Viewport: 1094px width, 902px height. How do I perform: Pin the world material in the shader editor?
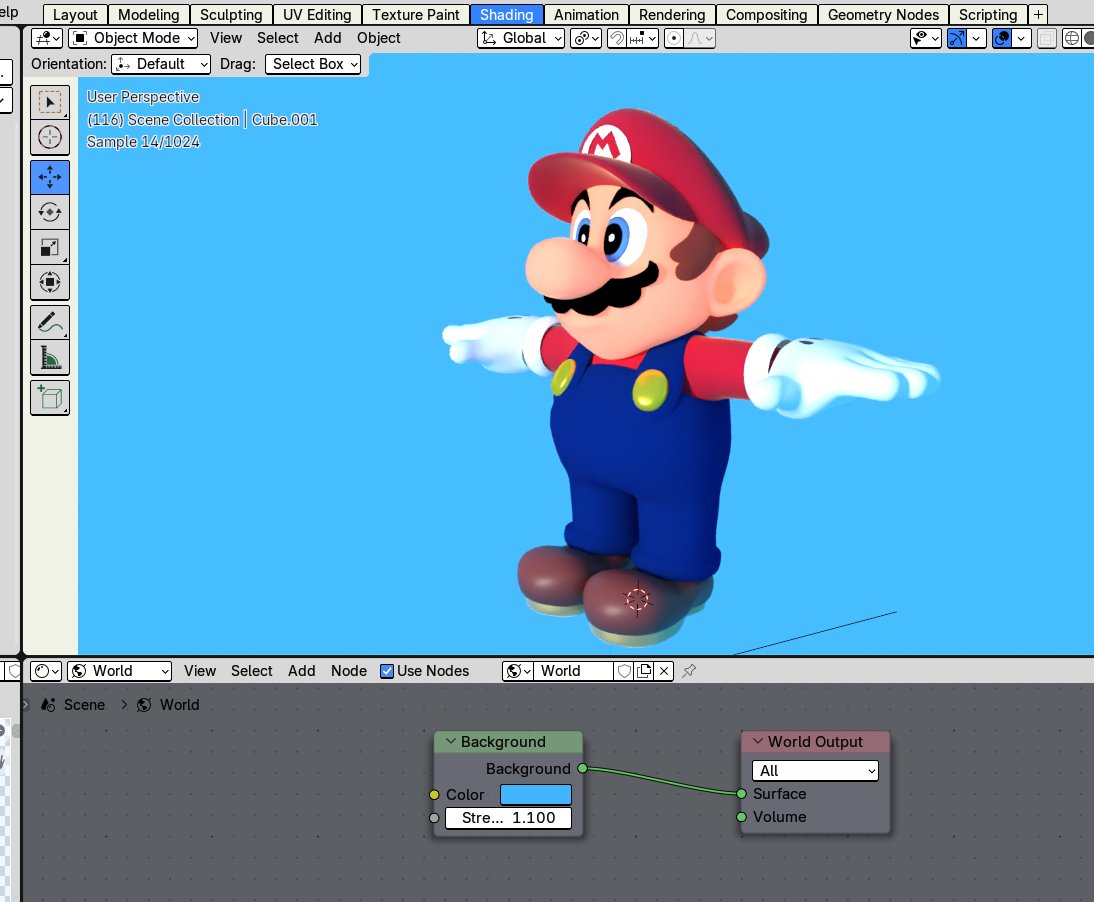(x=688, y=671)
